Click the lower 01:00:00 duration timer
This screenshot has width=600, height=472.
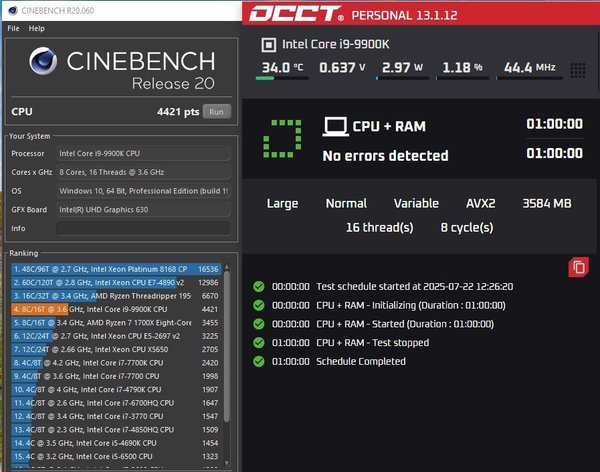tap(554, 154)
